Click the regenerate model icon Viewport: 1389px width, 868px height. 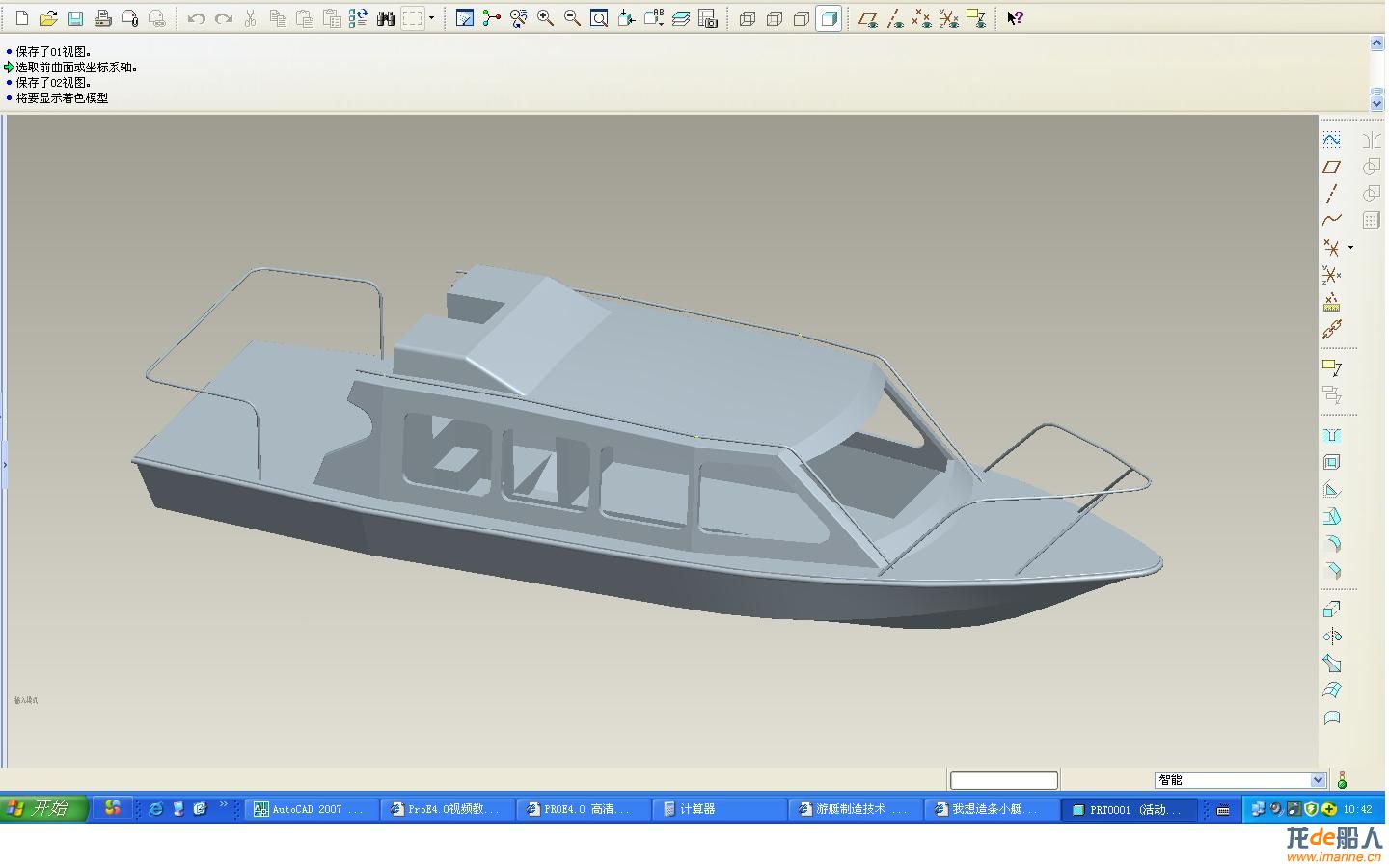click(x=359, y=17)
